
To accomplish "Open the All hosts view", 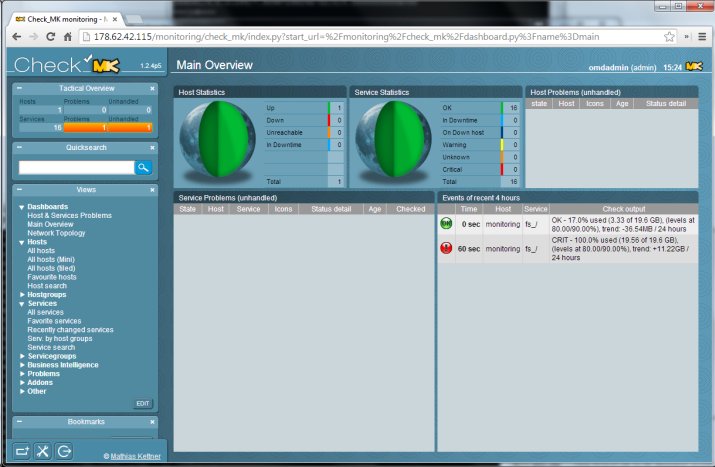I will (x=41, y=251).
